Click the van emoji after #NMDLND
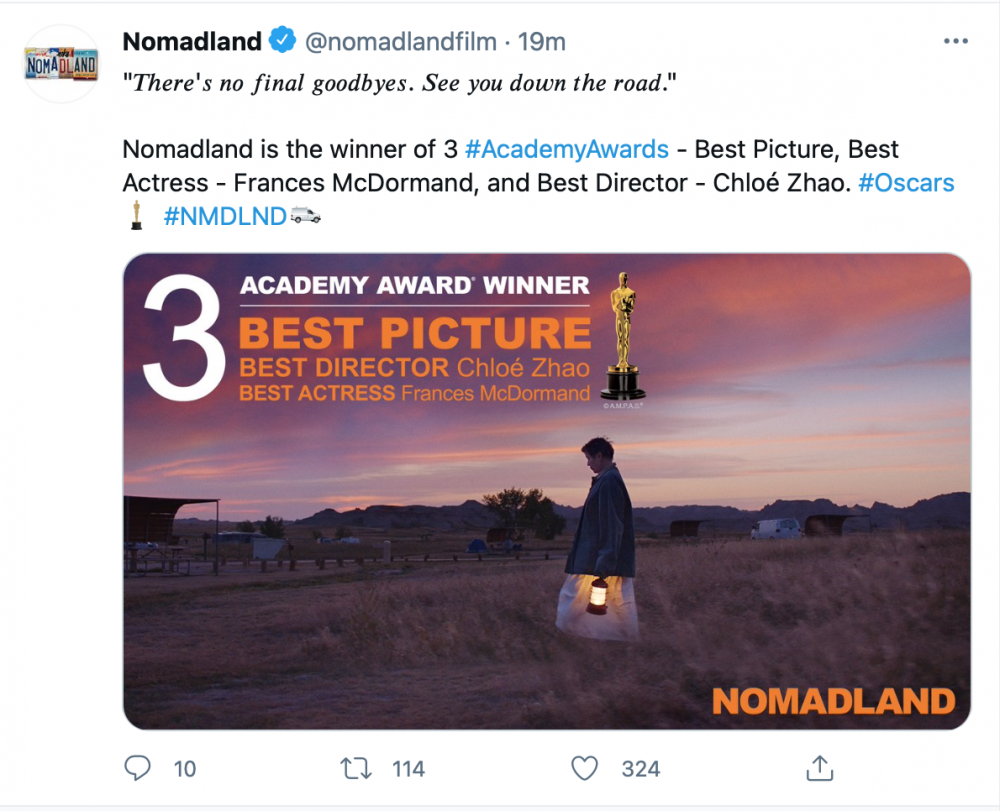 pyautogui.click(x=306, y=215)
